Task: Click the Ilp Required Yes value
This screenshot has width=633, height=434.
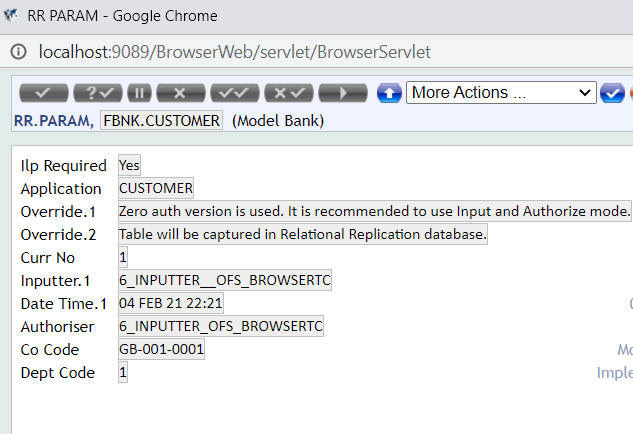Action: tap(129, 165)
